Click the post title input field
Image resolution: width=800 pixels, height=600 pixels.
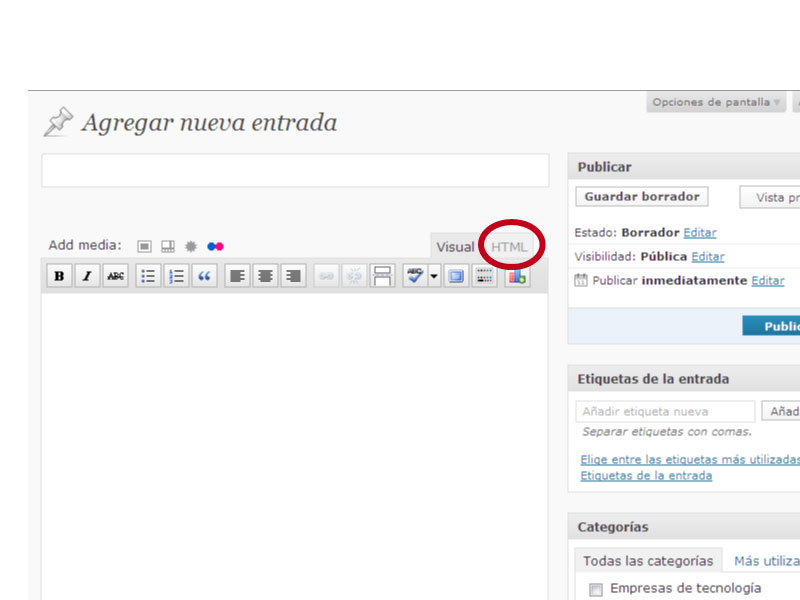tap(295, 170)
